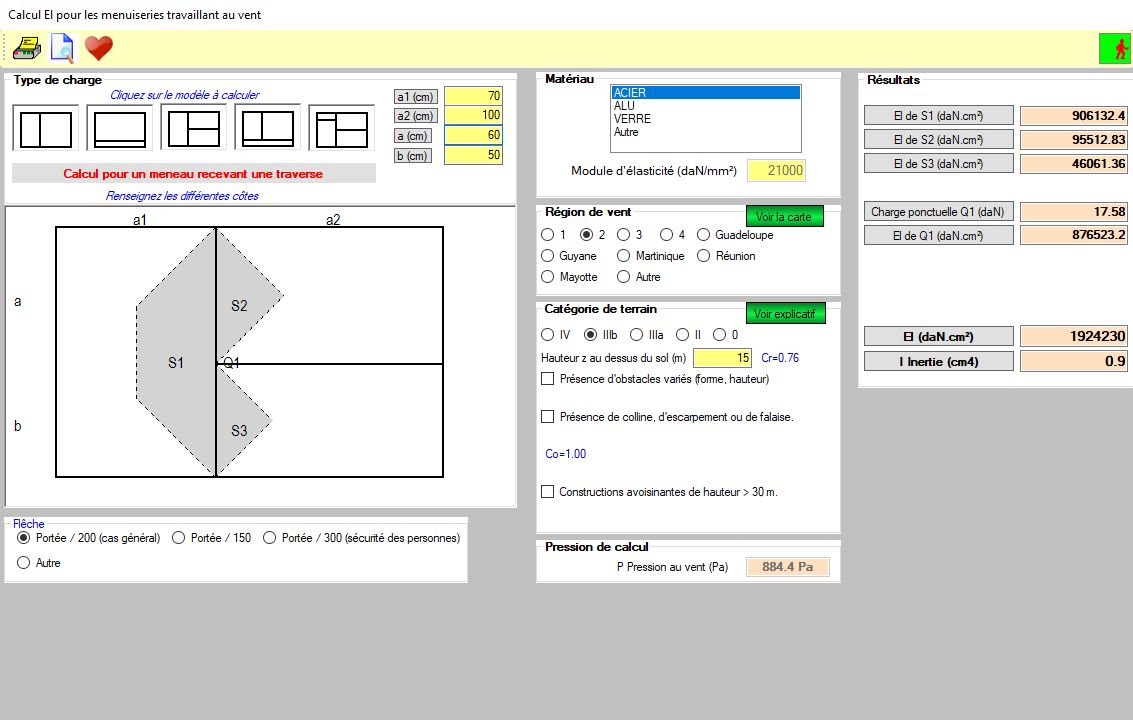Click the green exit icon at top right
The height and width of the screenshot is (720, 1133).
(x=1113, y=48)
